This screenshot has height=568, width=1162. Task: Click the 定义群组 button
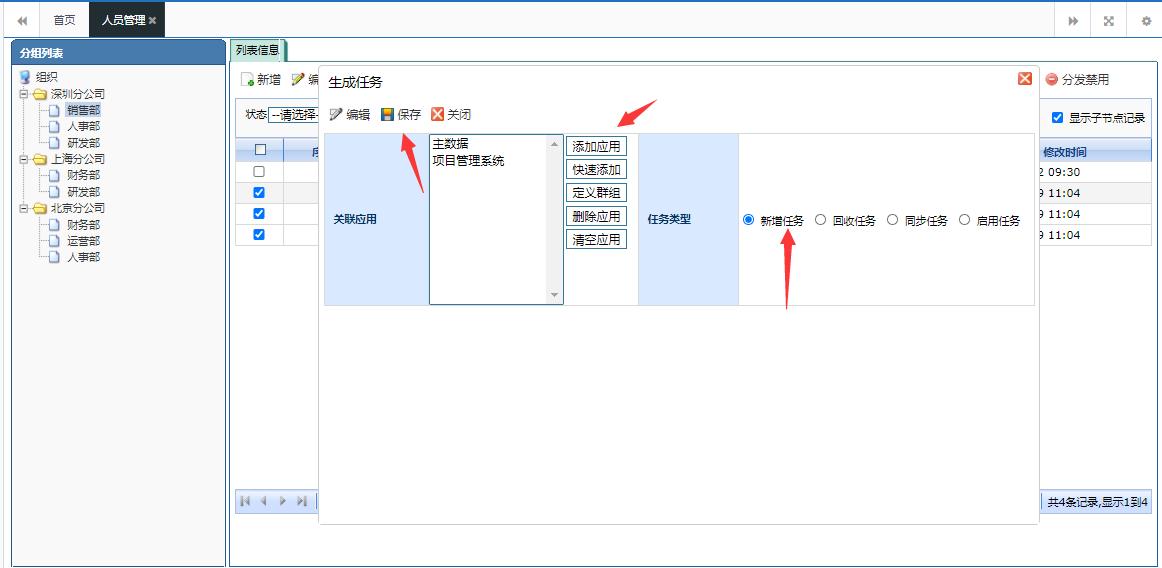[597, 193]
